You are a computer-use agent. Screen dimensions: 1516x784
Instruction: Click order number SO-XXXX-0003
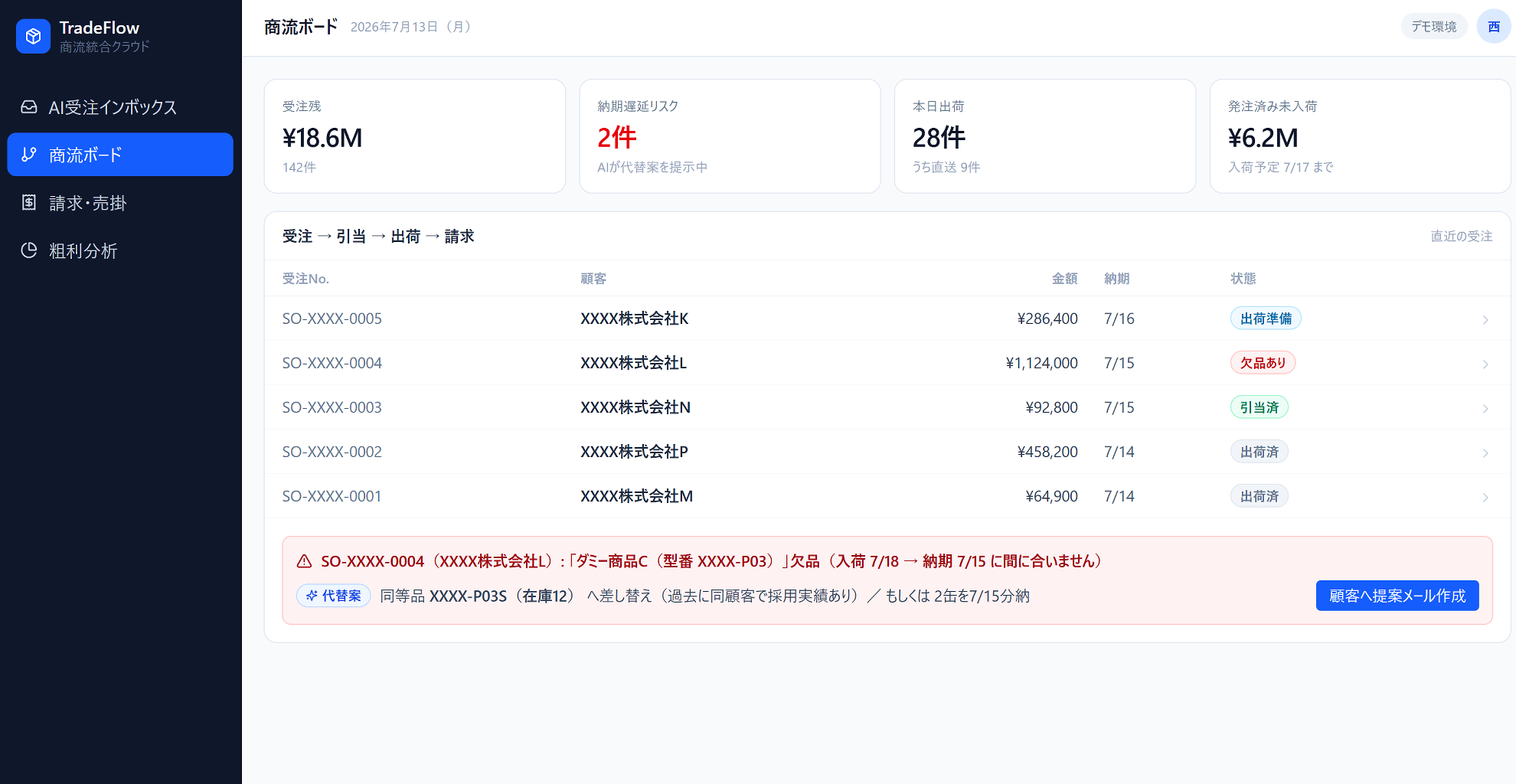(x=332, y=407)
